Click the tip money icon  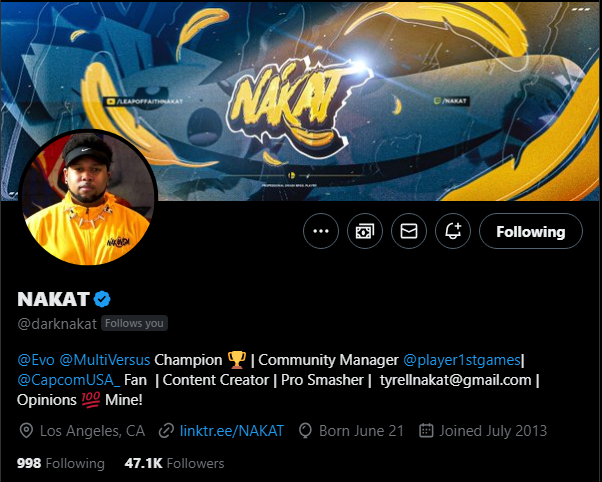tap(365, 231)
